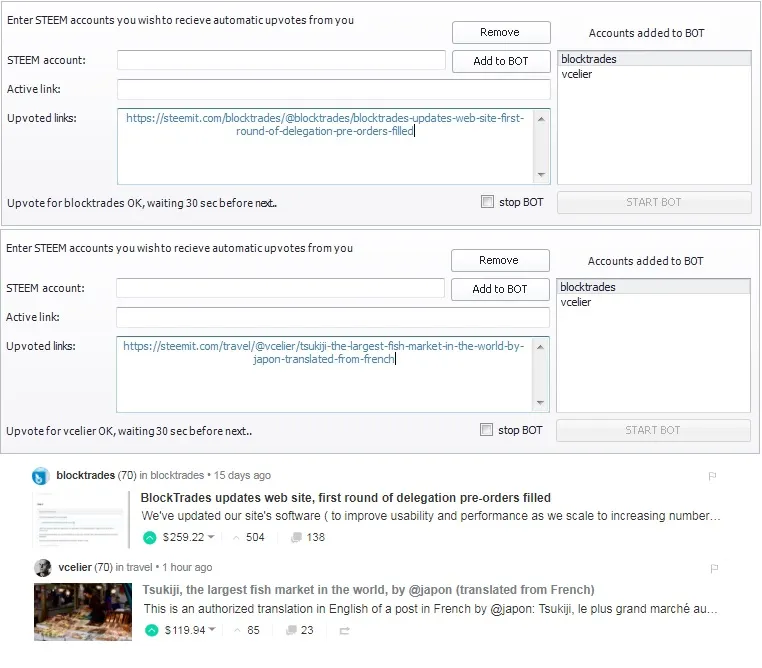The height and width of the screenshot is (668, 762).
Task: Click the 85 votes count
Action: [253, 630]
